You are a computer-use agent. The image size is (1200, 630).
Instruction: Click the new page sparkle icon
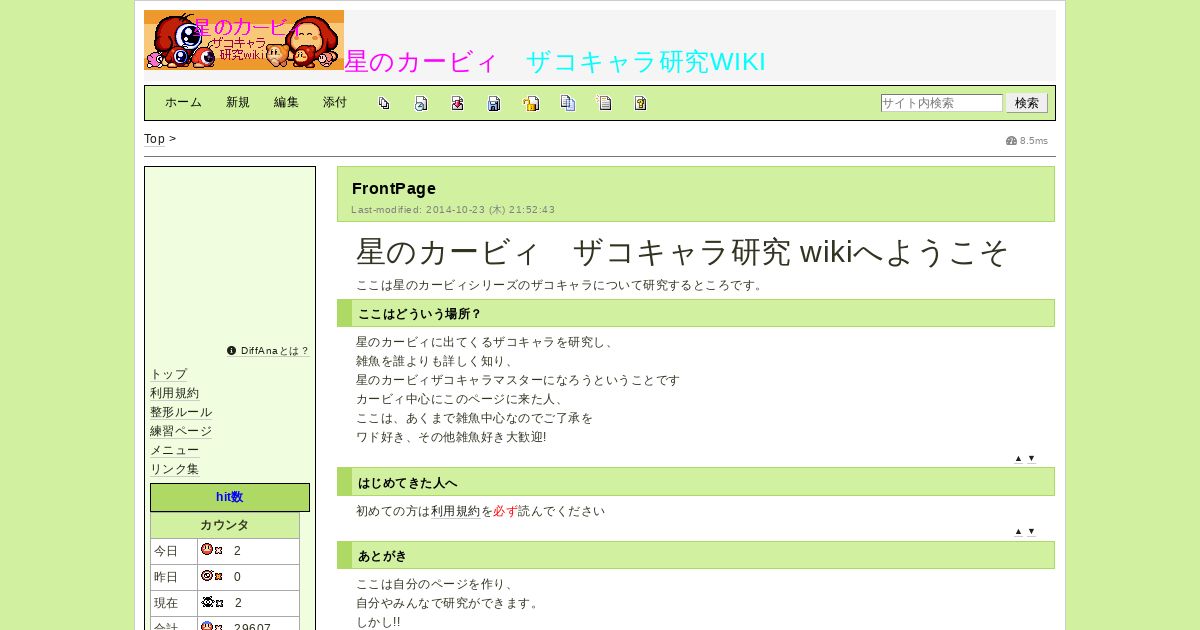pyautogui.click(x=604, y=103)
